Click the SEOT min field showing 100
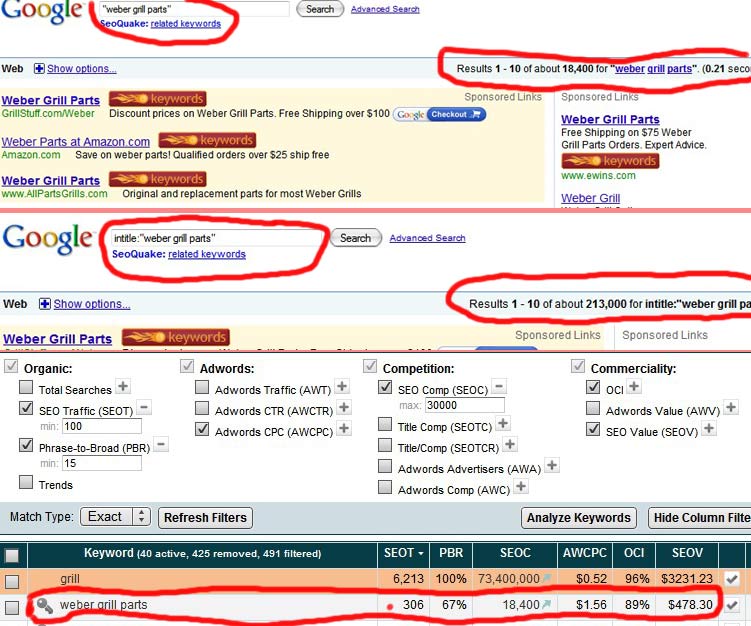The width and height of the screenshot is (751, 626). (102, 426)
